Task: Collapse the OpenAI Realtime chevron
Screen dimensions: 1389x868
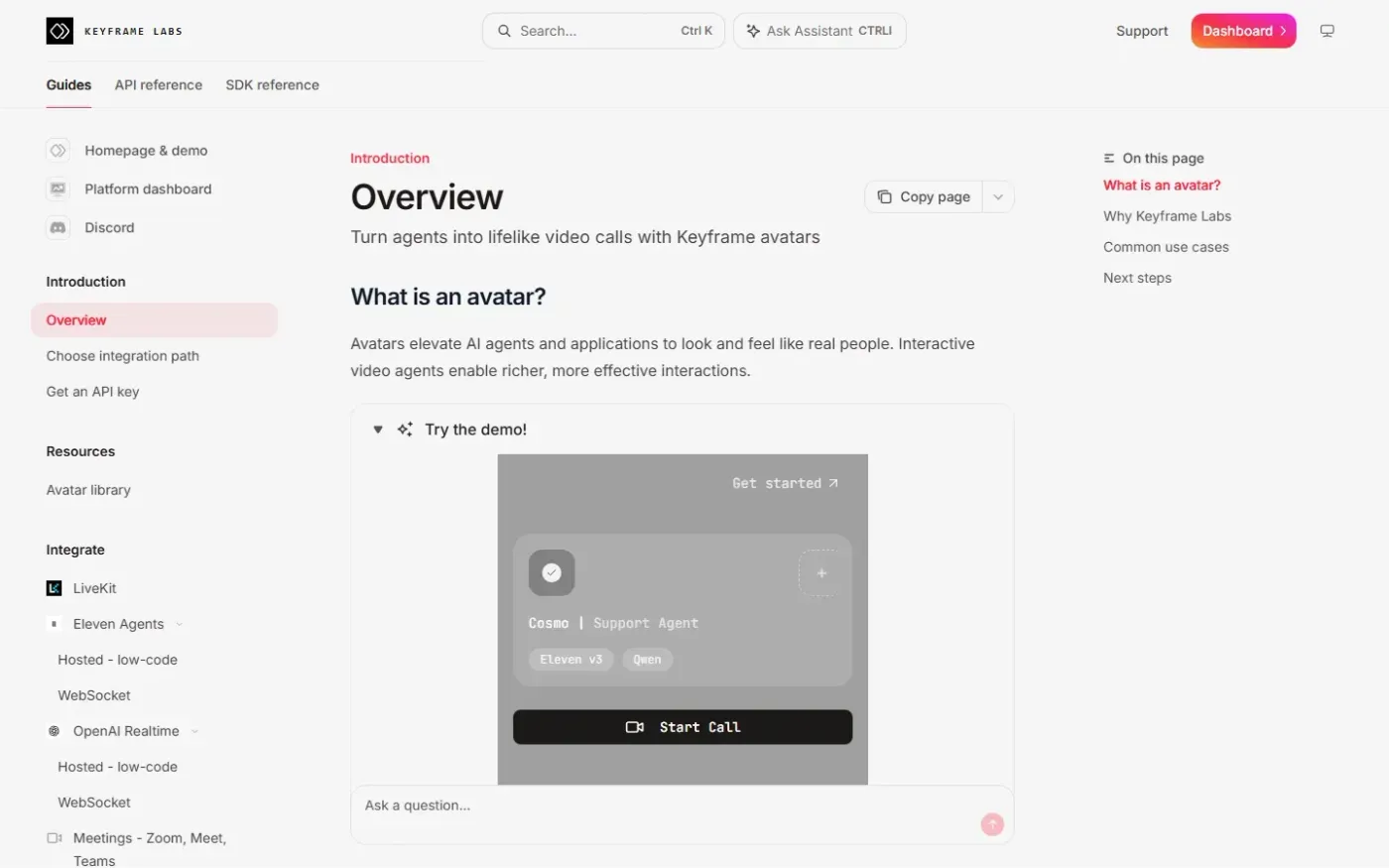Action: click(194, 731)
